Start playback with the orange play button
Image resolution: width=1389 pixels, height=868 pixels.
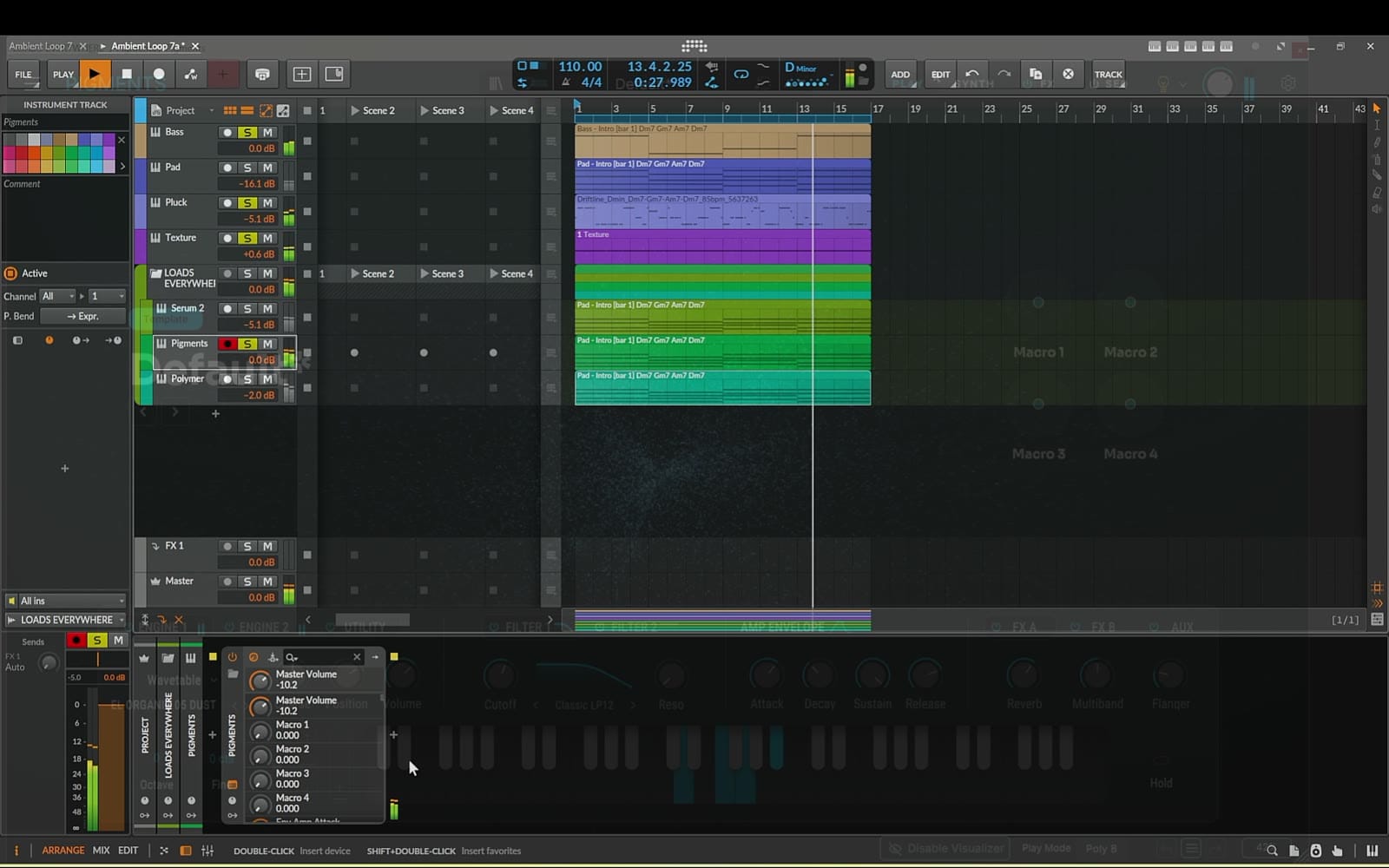point(95,74)
